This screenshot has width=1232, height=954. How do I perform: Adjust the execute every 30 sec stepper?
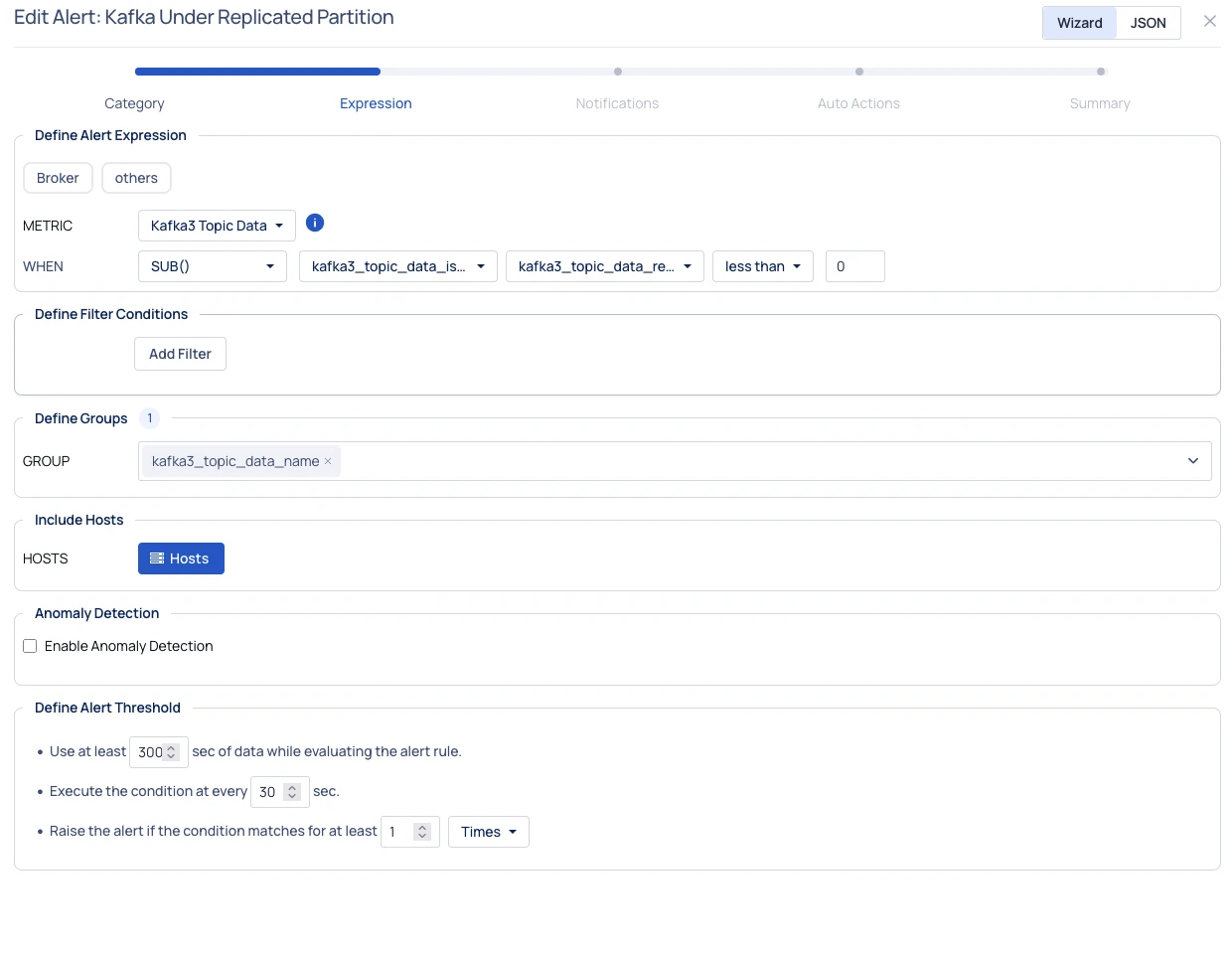click(x=291, y=792)
